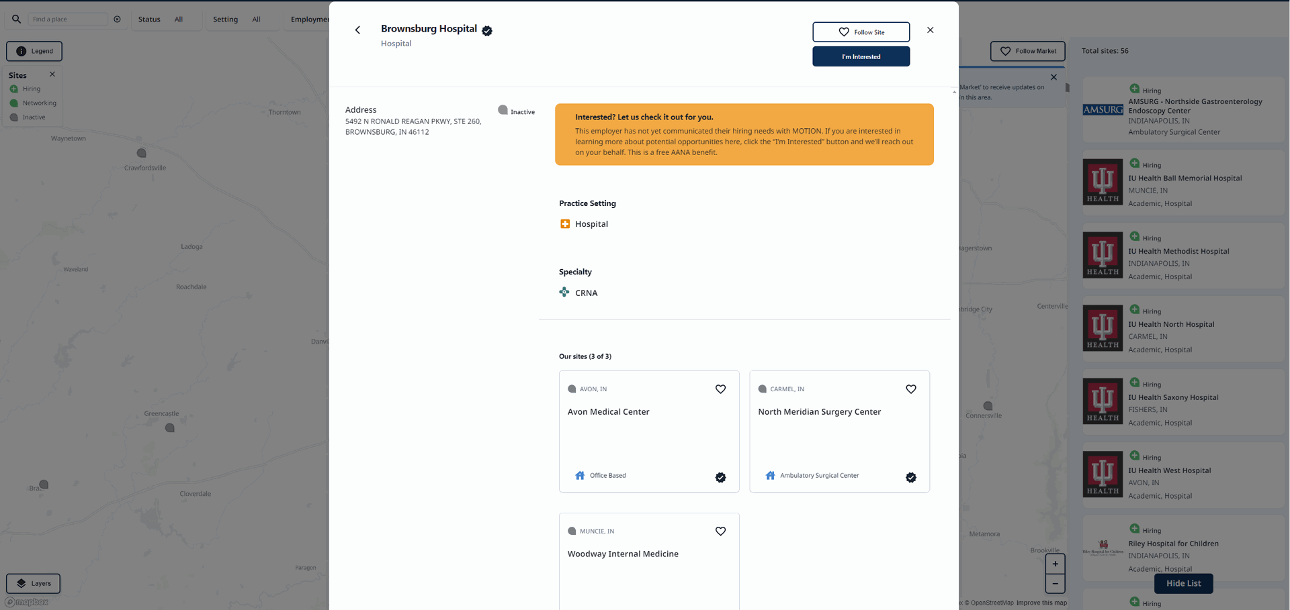
Task: Click the locate-me target icon
Action: pyautogui.click(x=117, y=19)
